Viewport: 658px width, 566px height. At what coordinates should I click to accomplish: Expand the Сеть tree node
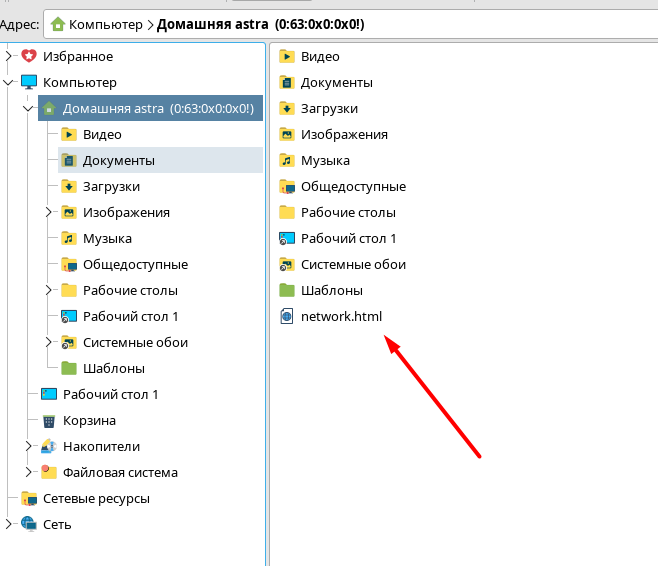coord(8,524)
